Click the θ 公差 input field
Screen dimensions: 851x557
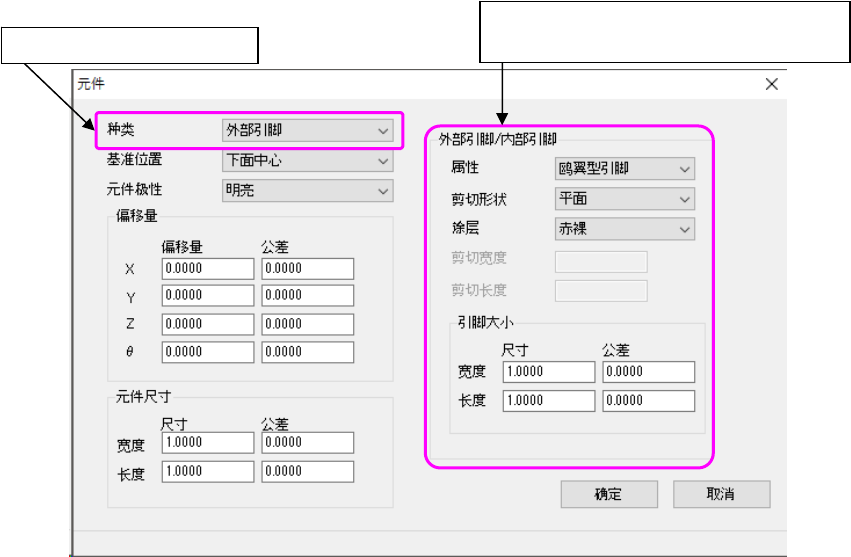click(x=308, y=352)
